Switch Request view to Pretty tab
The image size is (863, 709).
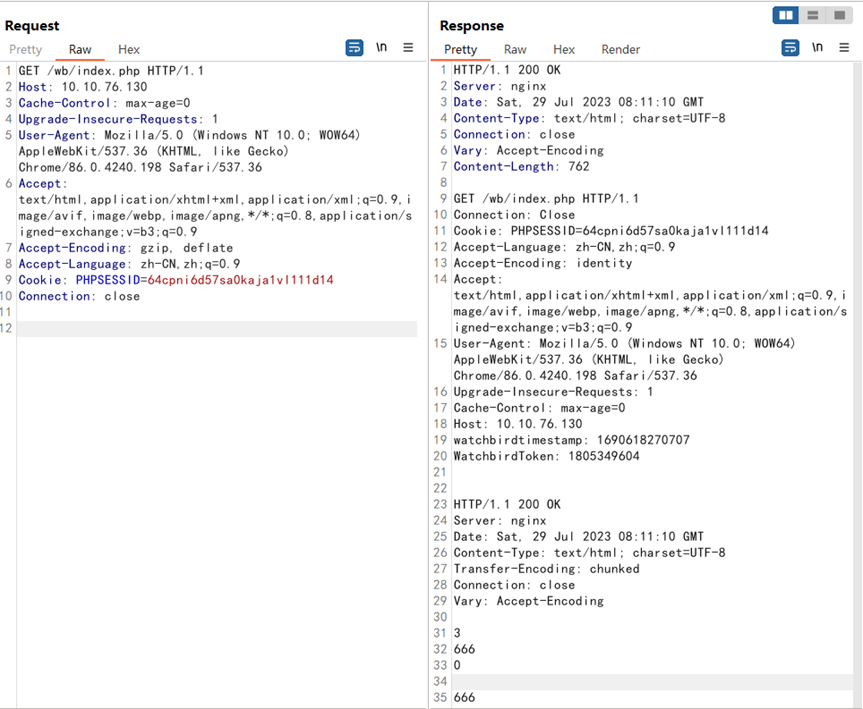click(x=26, y=49)
